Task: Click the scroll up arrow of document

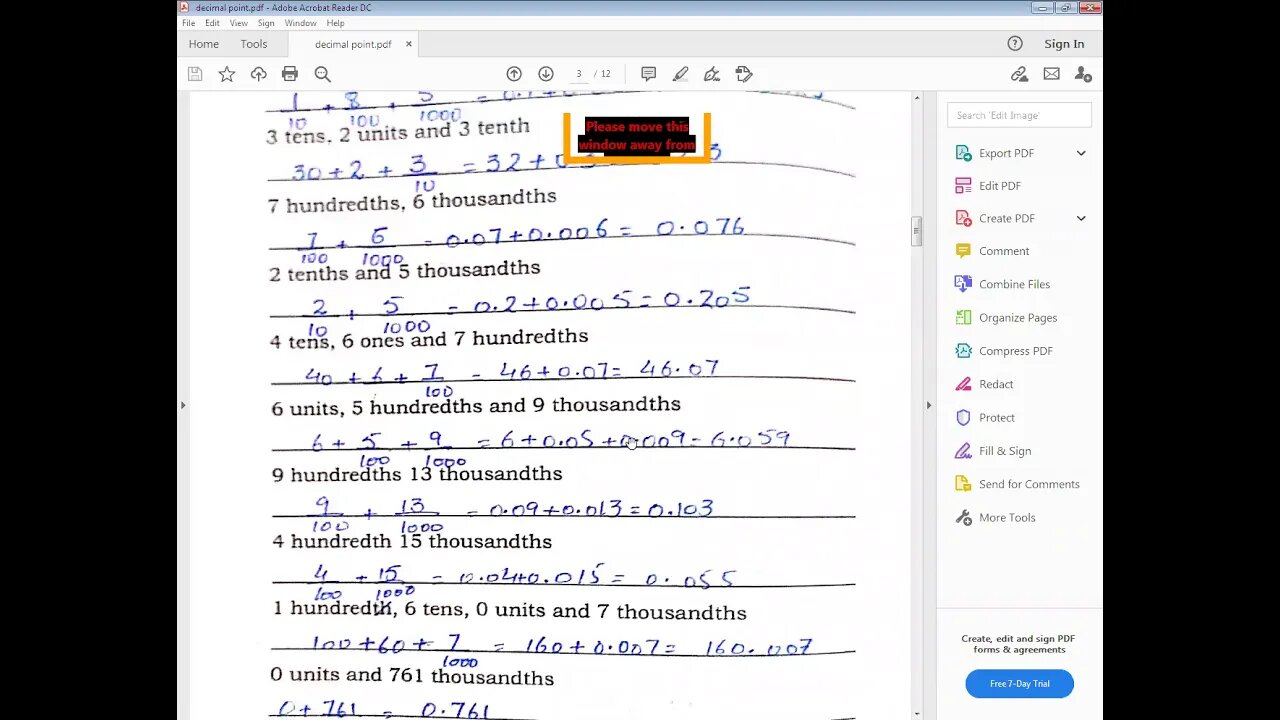Action: pos(916,98)
